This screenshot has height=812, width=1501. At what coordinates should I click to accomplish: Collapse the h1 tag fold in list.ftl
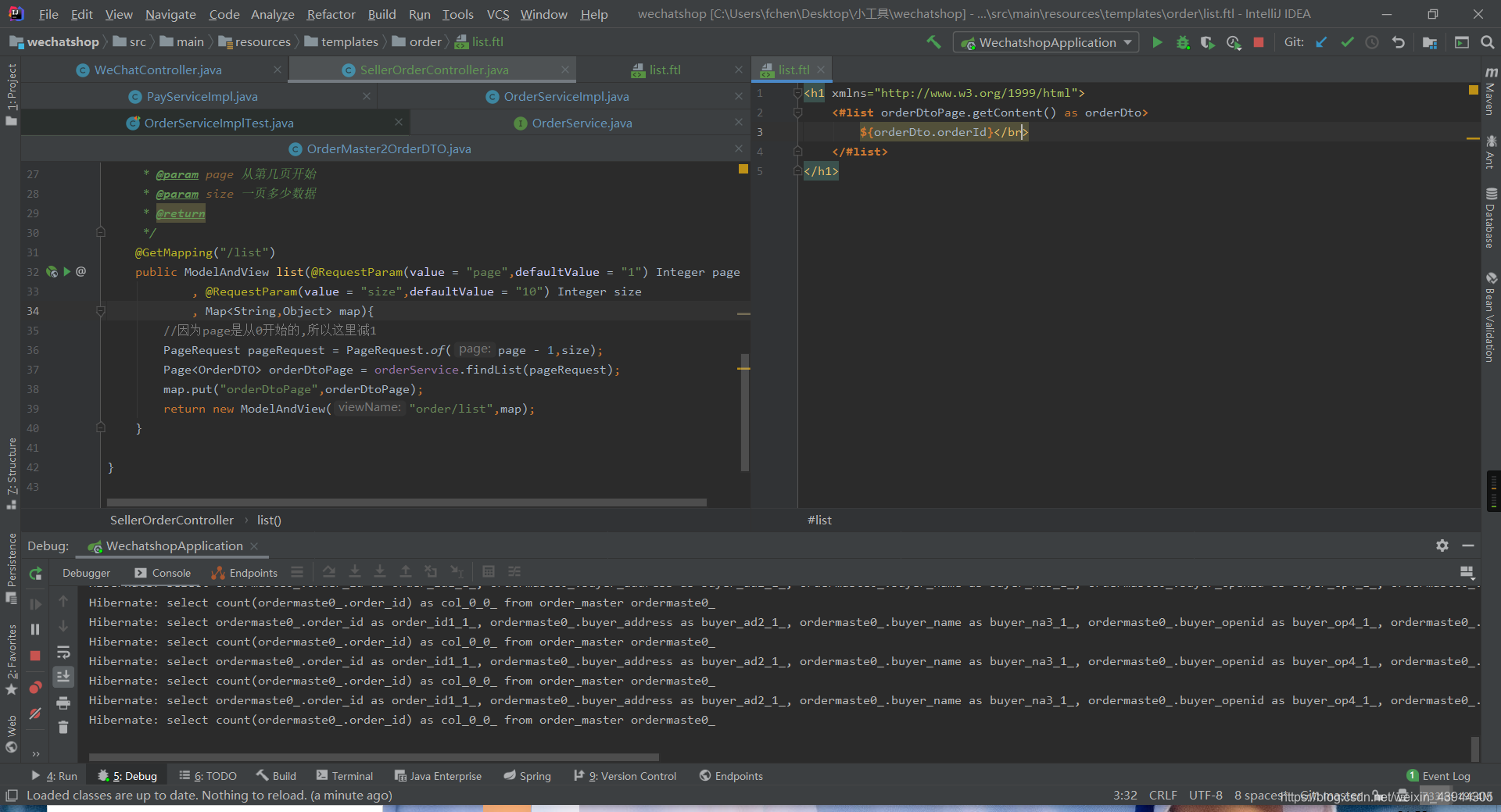click(x=797, y=93)
